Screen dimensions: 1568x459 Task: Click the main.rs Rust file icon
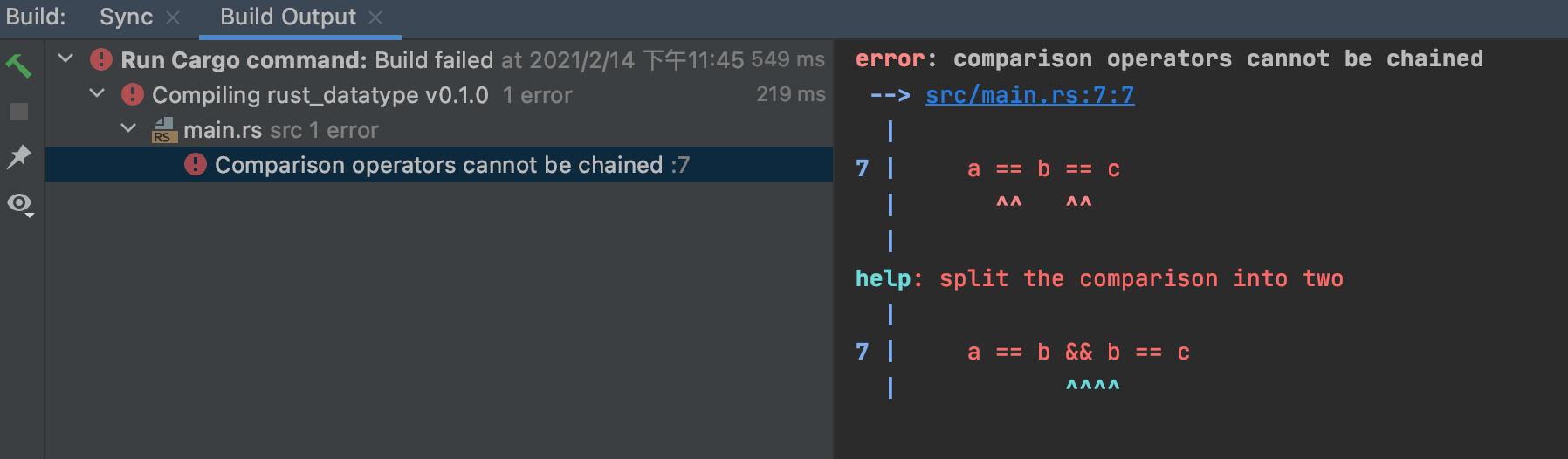coord(164,130)
